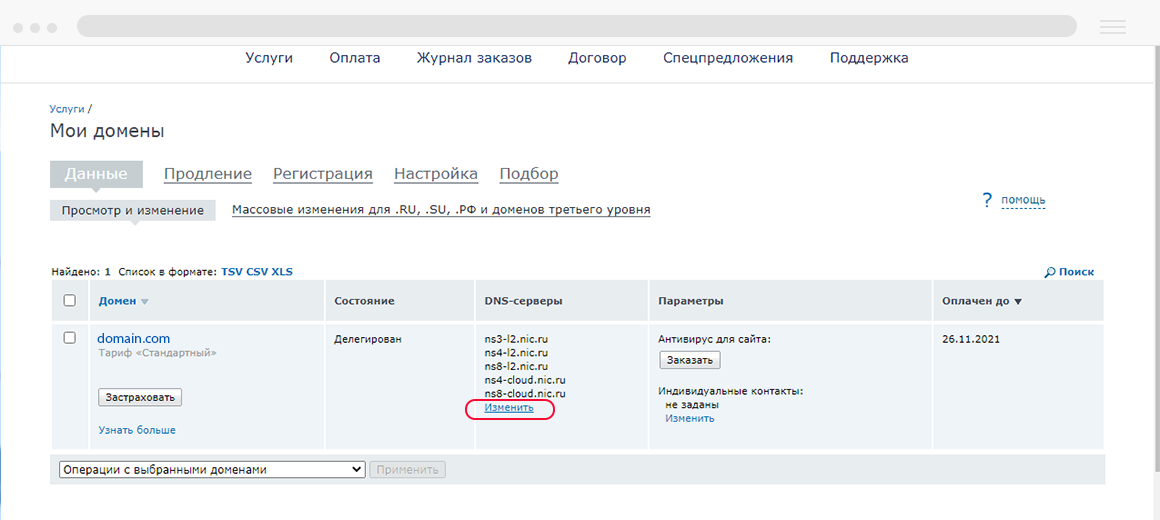Click the Параметры column header
Image resolution: width=1160 pixels, height=520 pixels.
tap(691, 301)
